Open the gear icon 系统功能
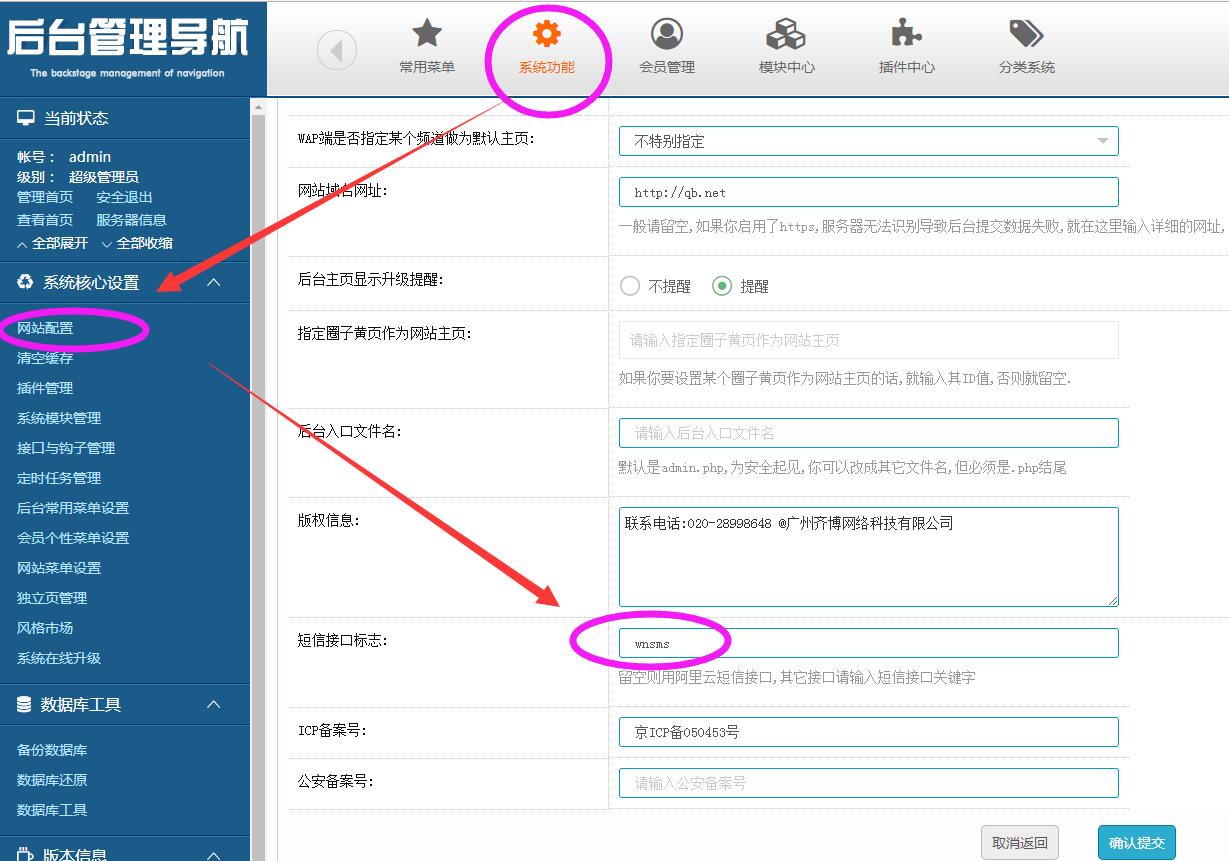1229x861 pixels. point(546,34)
